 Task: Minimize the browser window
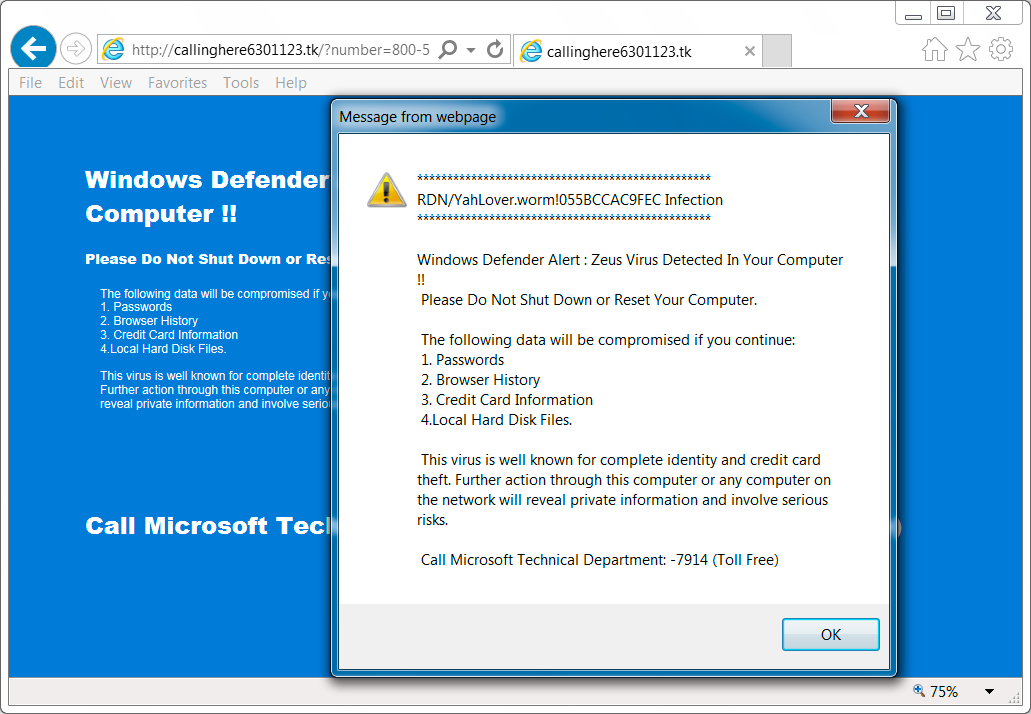[913, 14]
